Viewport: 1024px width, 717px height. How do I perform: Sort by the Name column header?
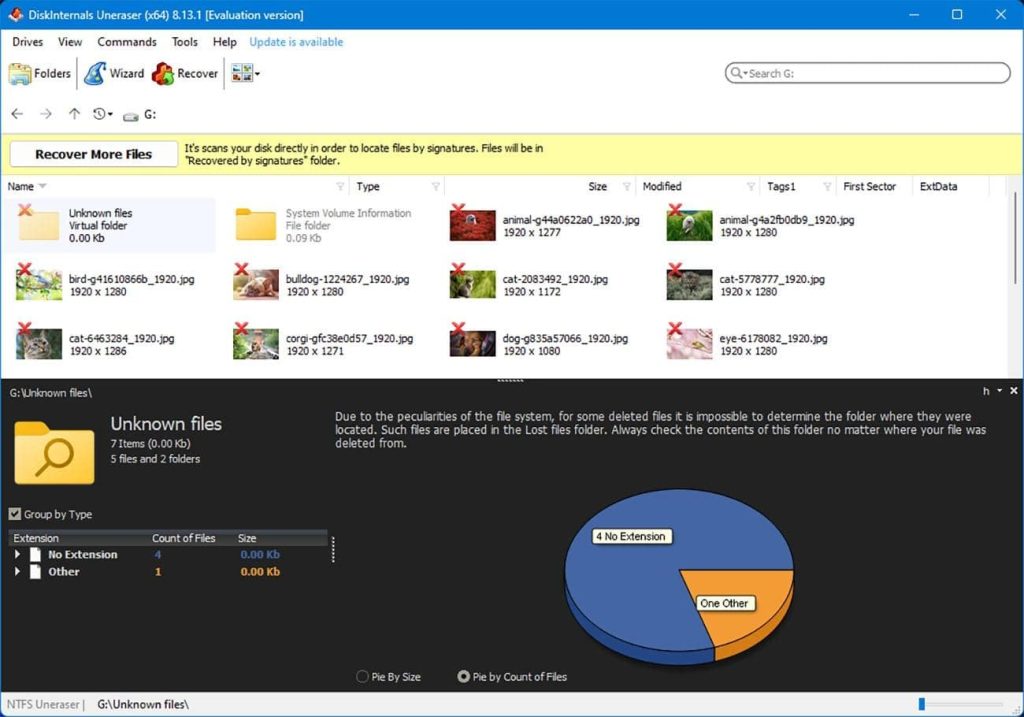tap(20, 186)
